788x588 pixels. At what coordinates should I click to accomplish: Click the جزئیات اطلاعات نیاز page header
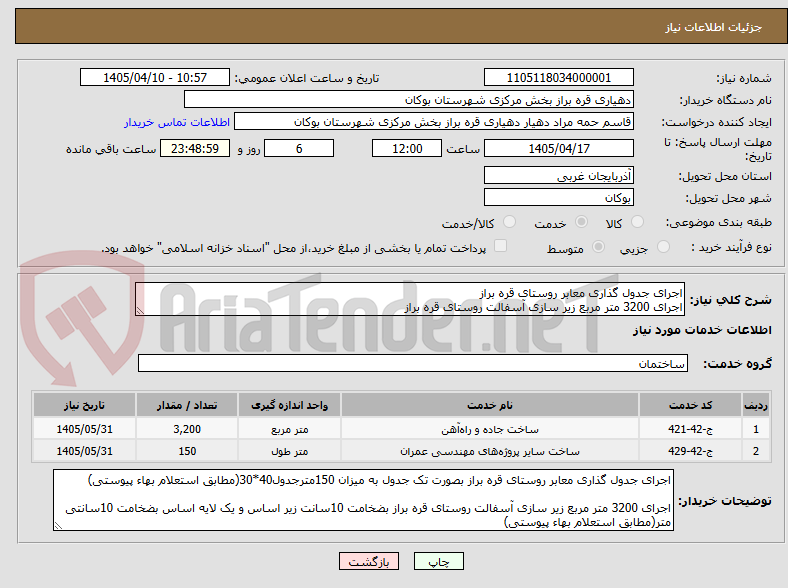[x=713, y=27]
